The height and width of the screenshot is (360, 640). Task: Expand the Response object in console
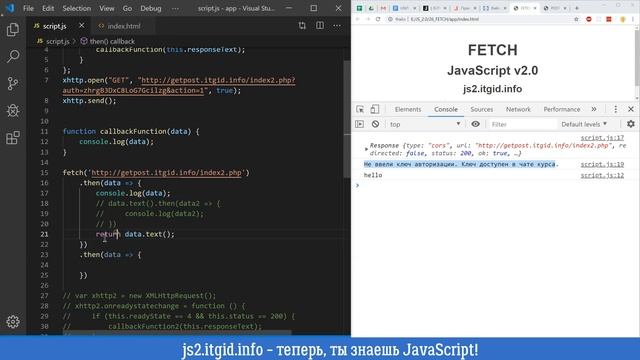(x=366, y=149)
